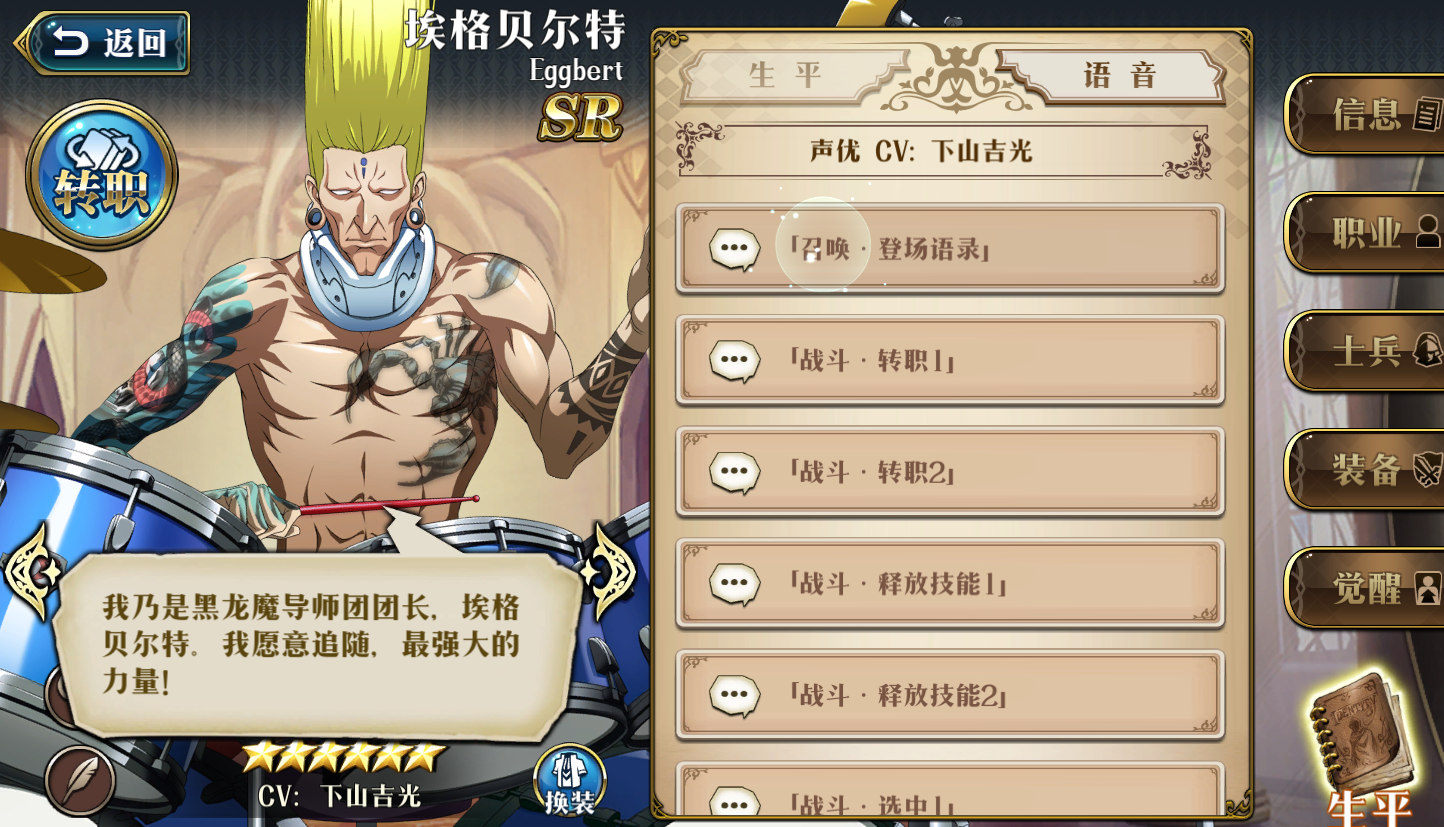The image size is (1444, 827).
Task: Tap the quill feather icon
Action: click(x=80, y=781)
